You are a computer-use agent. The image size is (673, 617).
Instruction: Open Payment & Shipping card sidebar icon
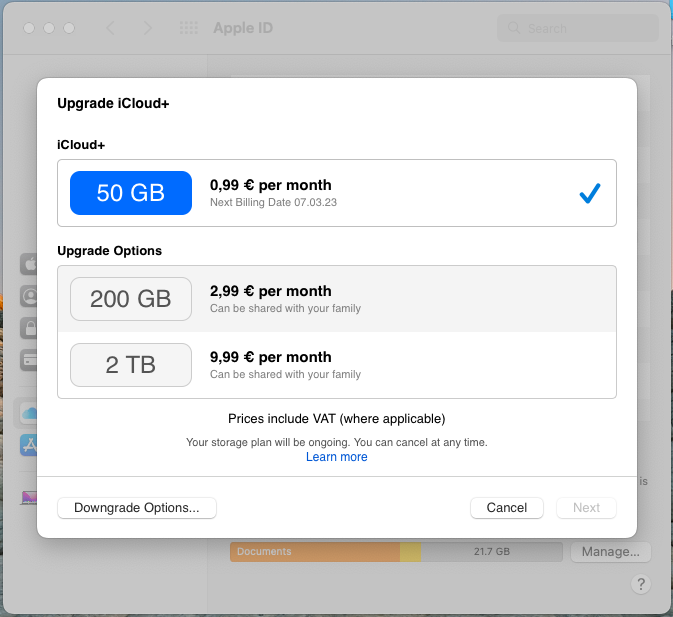[29, 360]
